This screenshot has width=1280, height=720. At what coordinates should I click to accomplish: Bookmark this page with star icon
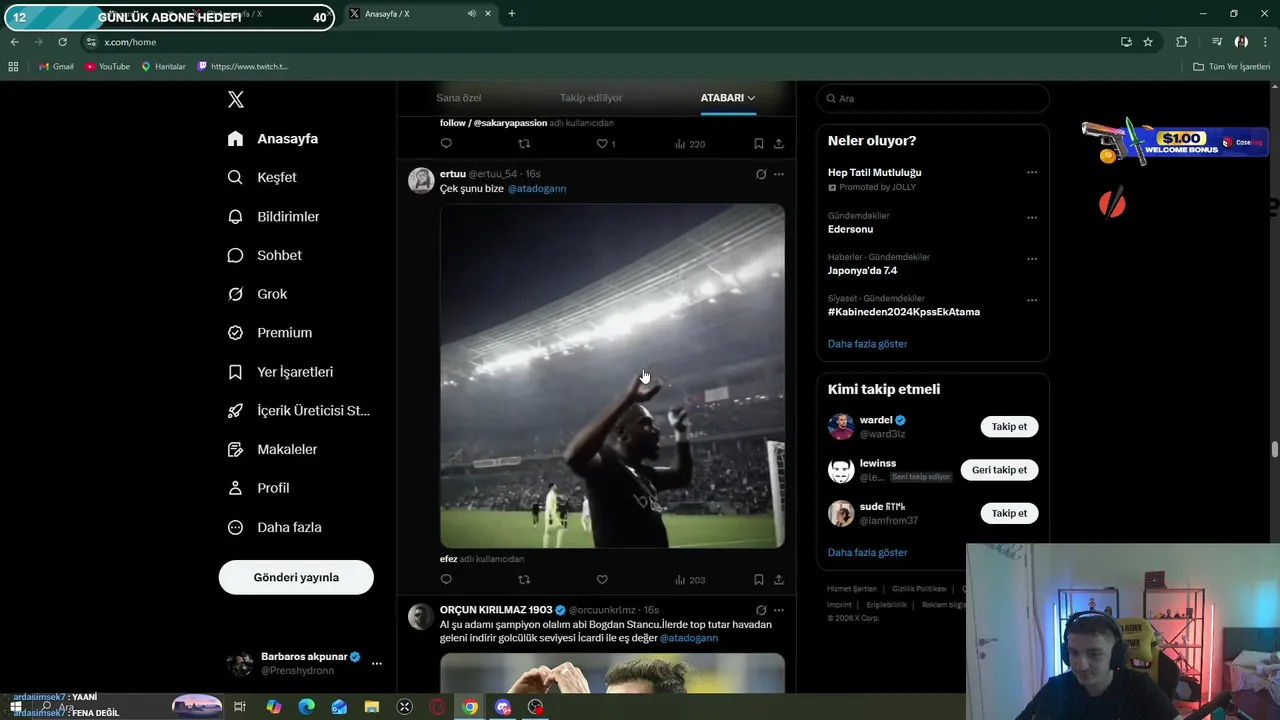pyautogui.click(x=1148, y=42)
